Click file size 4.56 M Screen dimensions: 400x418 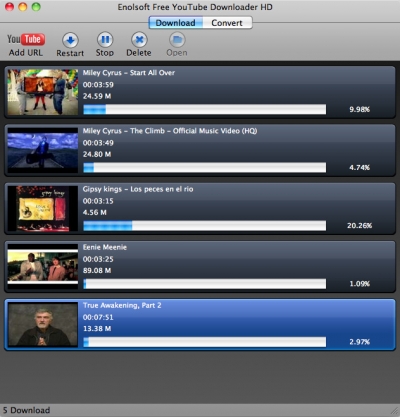pyautogui.click(x=95, y=212)
